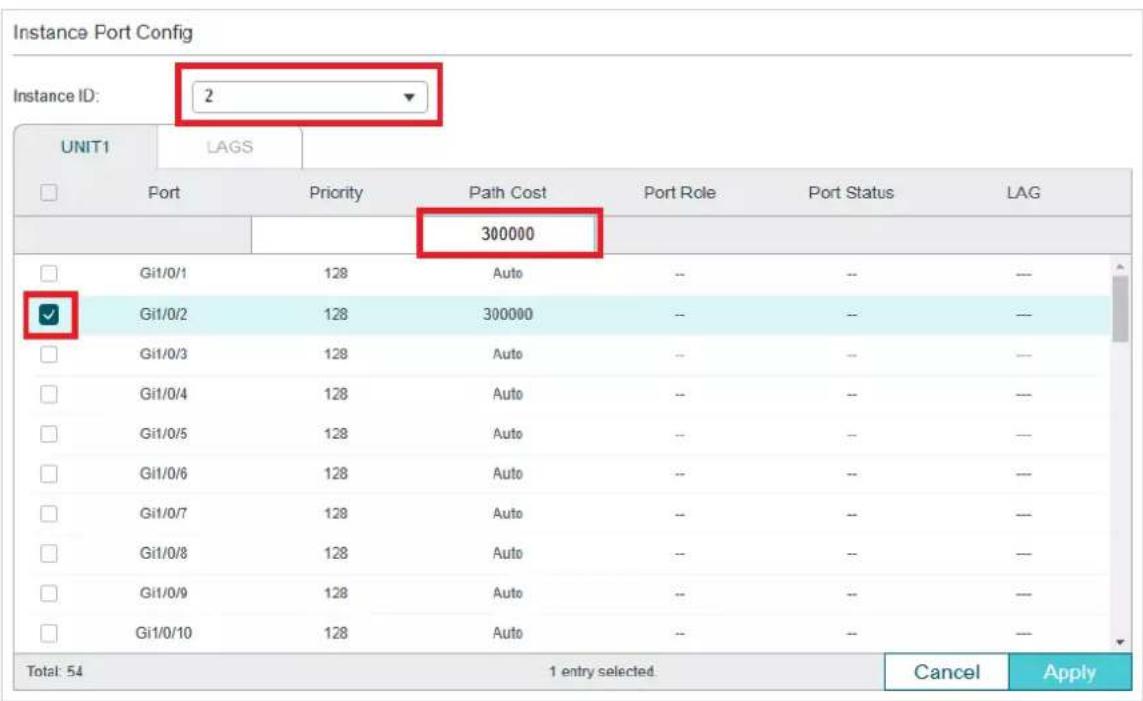Screen dimensions: 1143x701
Task: Check the Gi1/0/1 row checkbox
Action: click(49, 273)
